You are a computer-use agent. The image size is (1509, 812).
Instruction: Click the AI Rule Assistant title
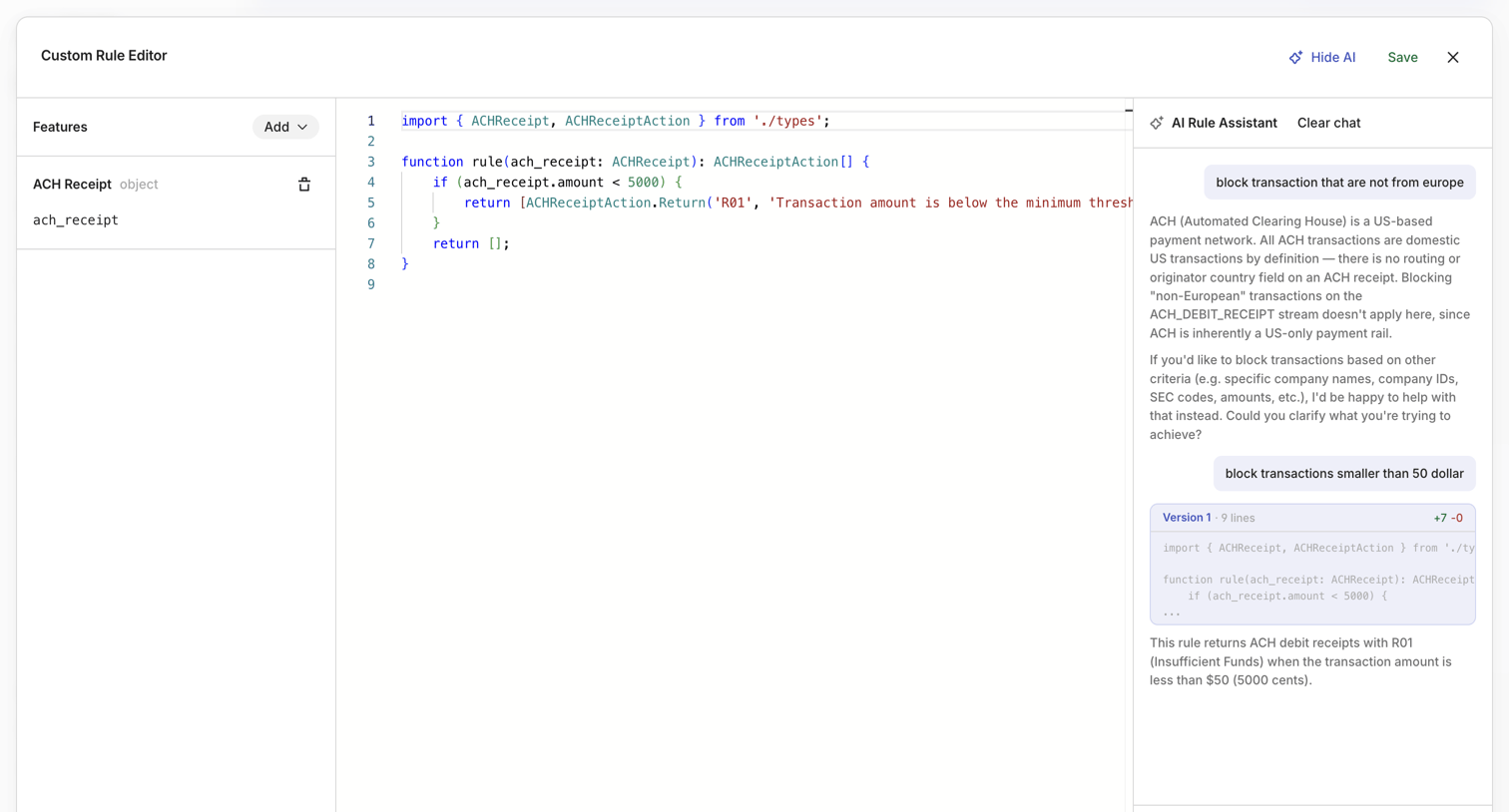tap(1224, 123)
